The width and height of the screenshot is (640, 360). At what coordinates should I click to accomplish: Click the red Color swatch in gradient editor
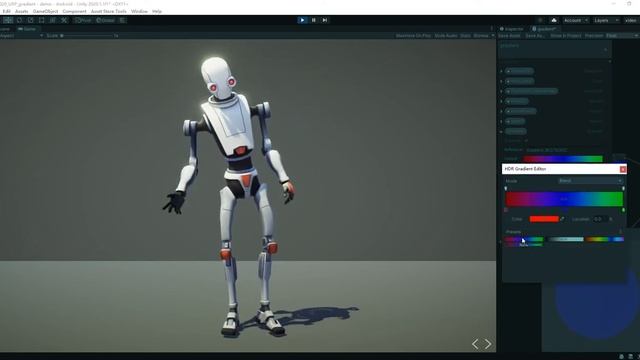[544, 219]
